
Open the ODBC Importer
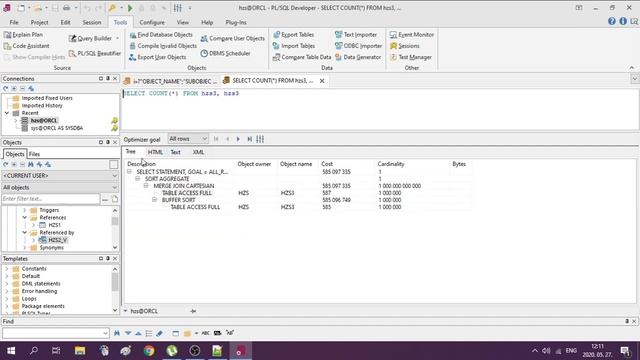(358, 46)
